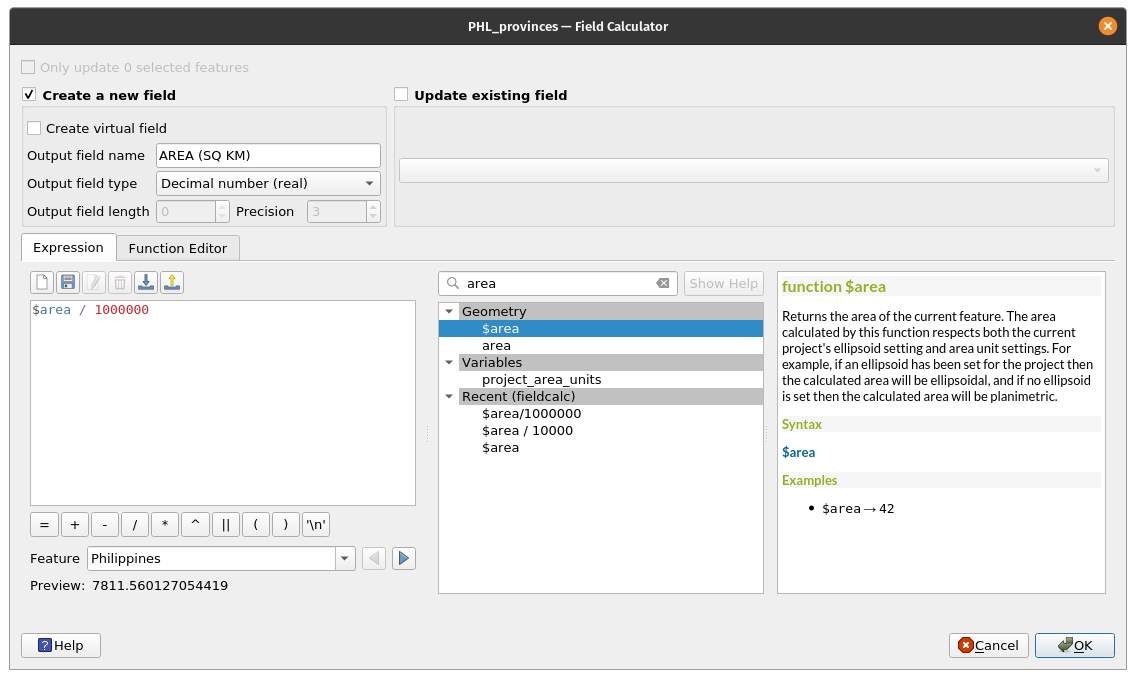1136x679 pixels.
Task: Go to next feature preview arrow
Action: click(x=404, y=558)
